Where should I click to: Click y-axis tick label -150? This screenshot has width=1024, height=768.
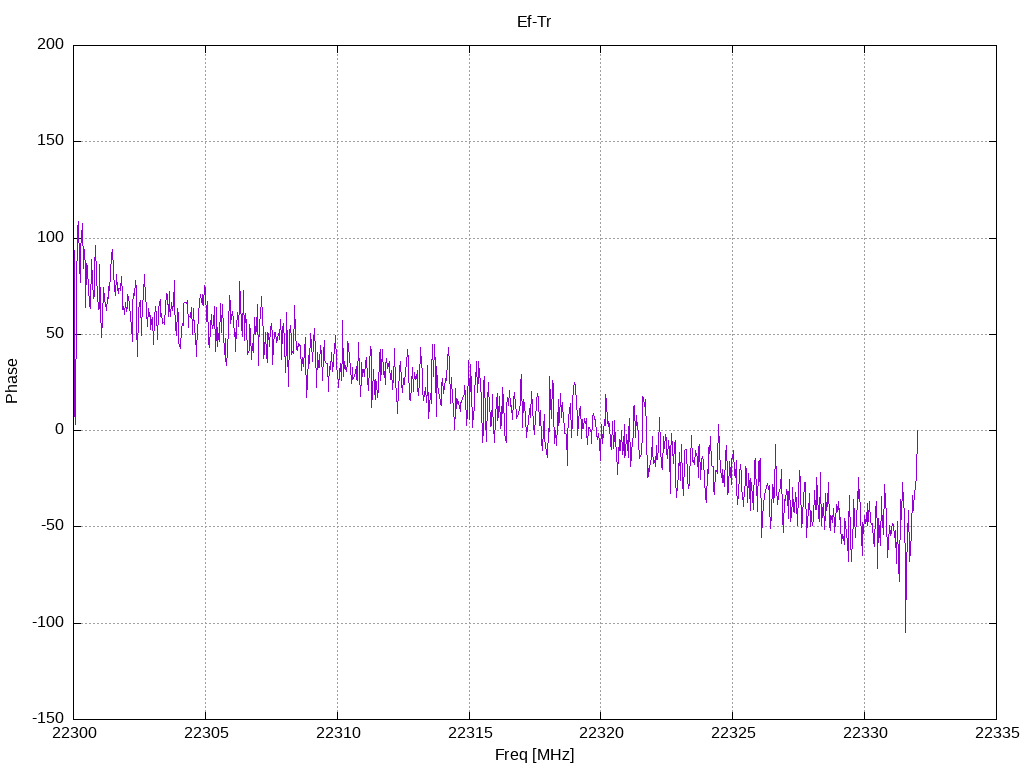[x=48, y=718]
